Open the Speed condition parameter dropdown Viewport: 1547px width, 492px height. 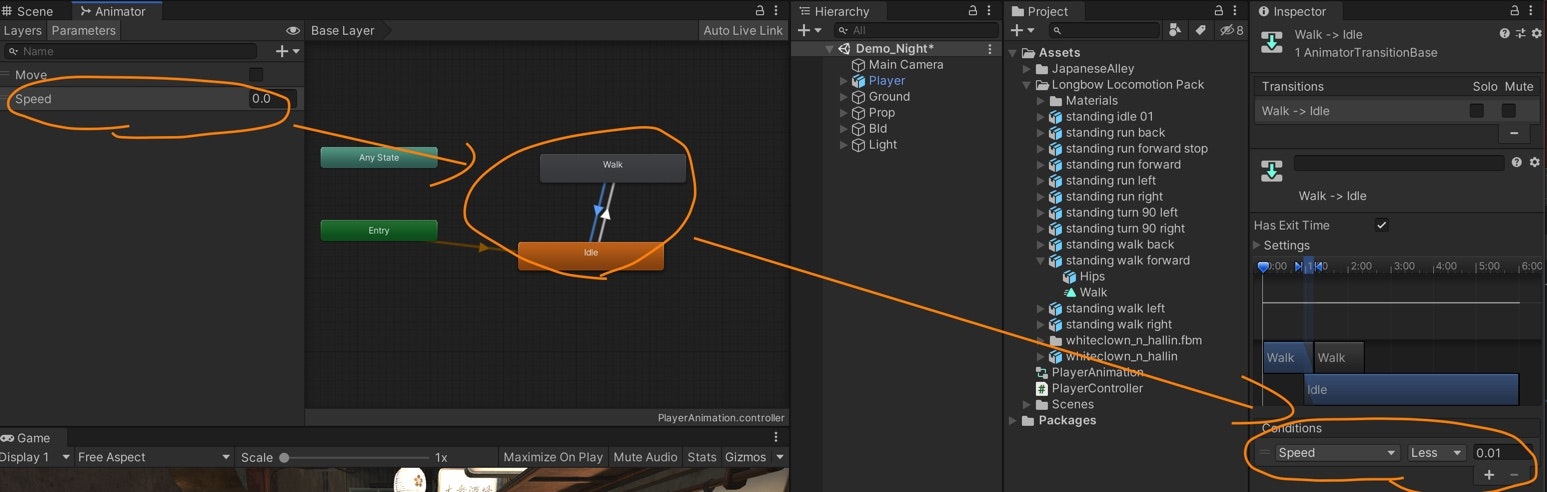[x=1337, y=453]
